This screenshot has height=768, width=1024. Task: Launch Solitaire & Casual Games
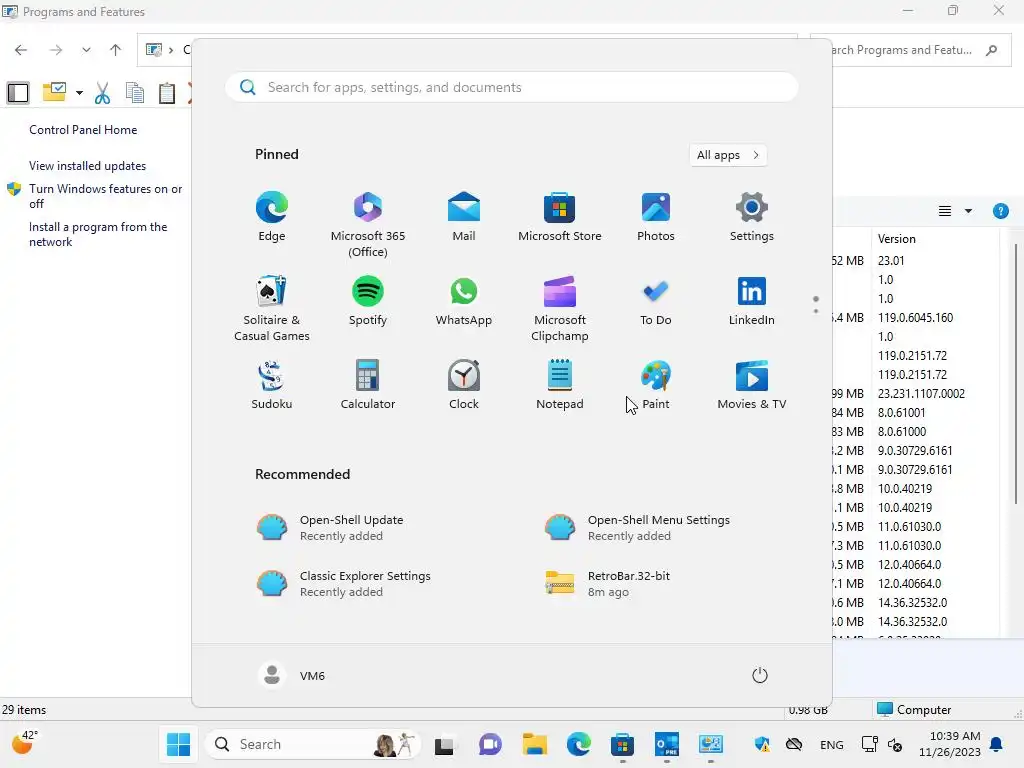(272, 308)
